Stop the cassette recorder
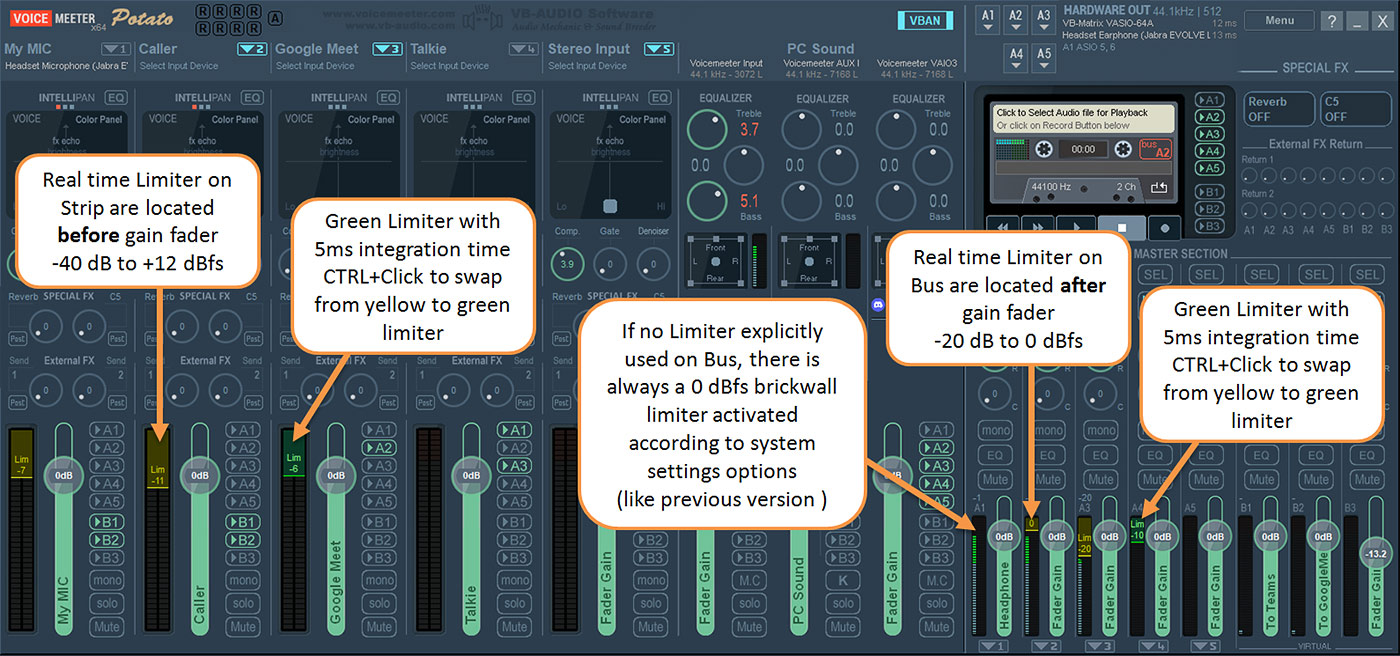The image size is (1400, 656). click(1121, 227)
